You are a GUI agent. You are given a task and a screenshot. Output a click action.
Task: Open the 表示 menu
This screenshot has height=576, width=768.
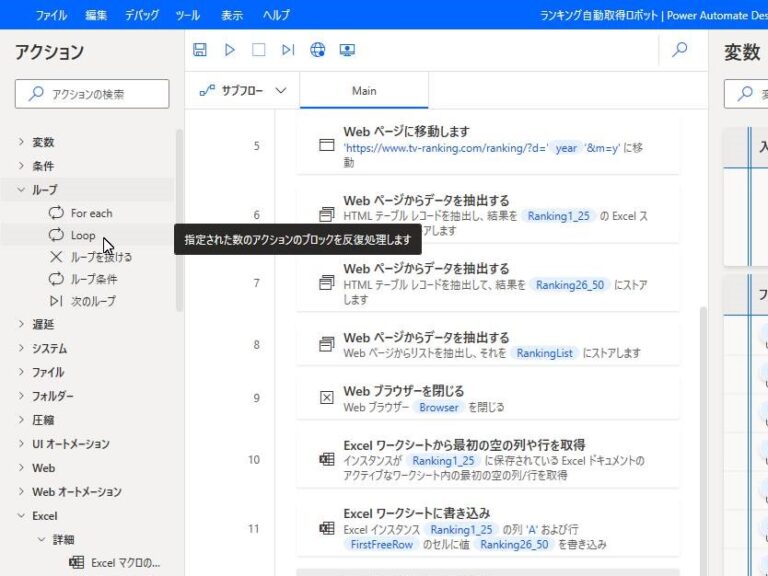232,15
